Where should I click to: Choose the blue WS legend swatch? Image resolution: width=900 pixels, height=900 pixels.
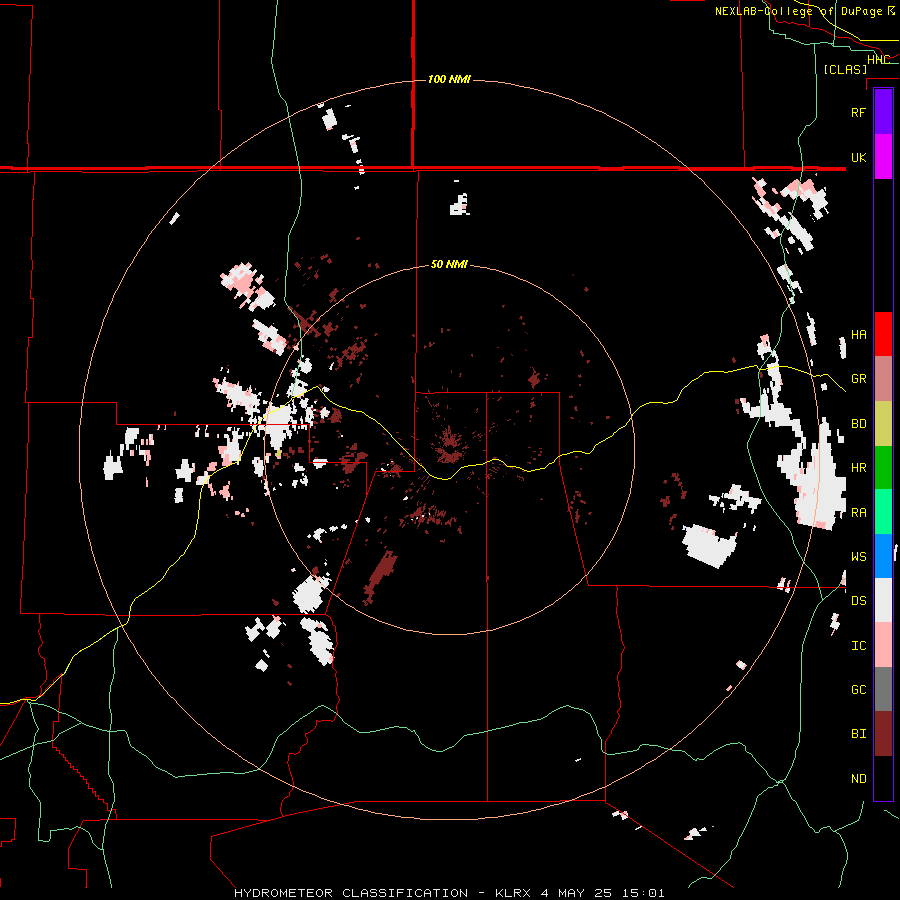coord(883,557)
